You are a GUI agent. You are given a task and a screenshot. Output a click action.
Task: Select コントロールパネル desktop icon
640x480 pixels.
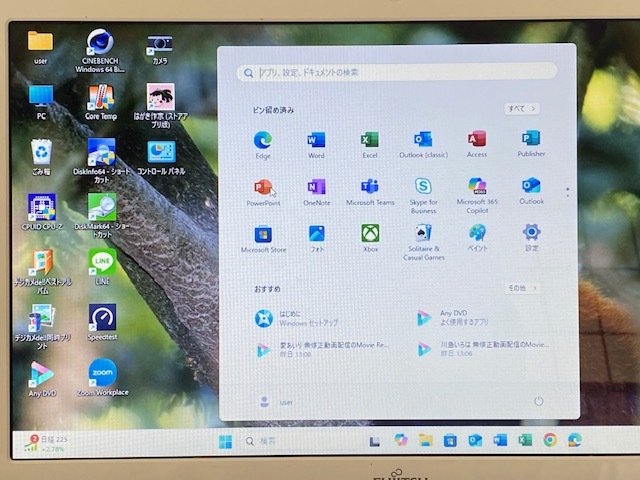pyautogui.click(x=161, y=158)
